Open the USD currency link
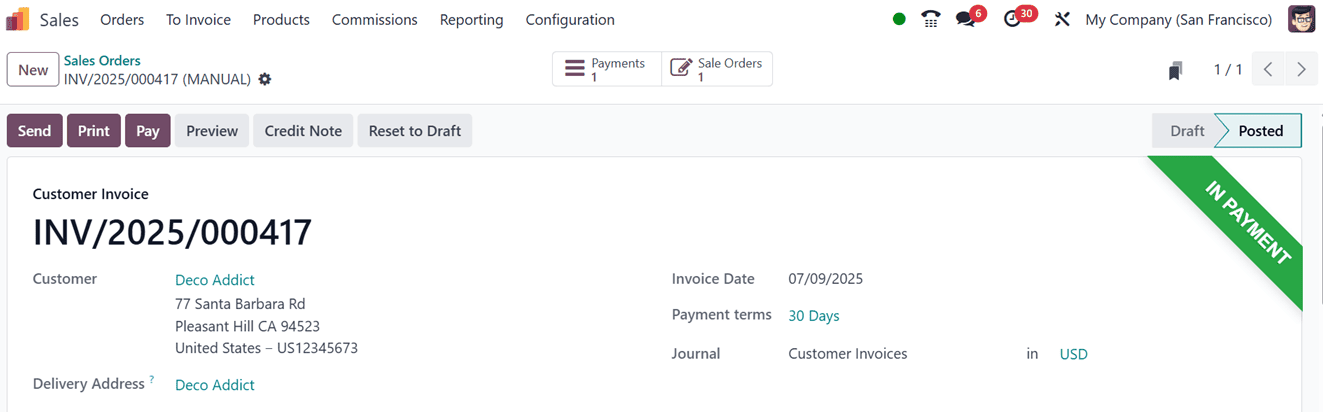The width and height of the screenshot is (1323, 412). click(x=1074, y=354)
